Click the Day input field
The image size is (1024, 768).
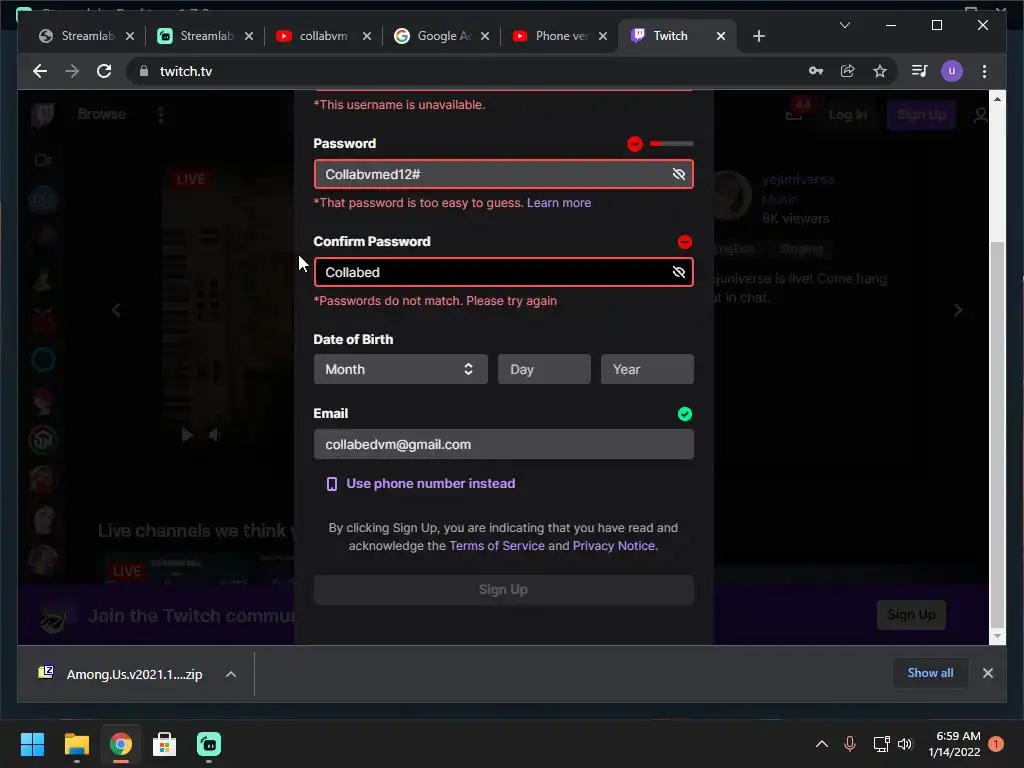(x=544, y=369)
